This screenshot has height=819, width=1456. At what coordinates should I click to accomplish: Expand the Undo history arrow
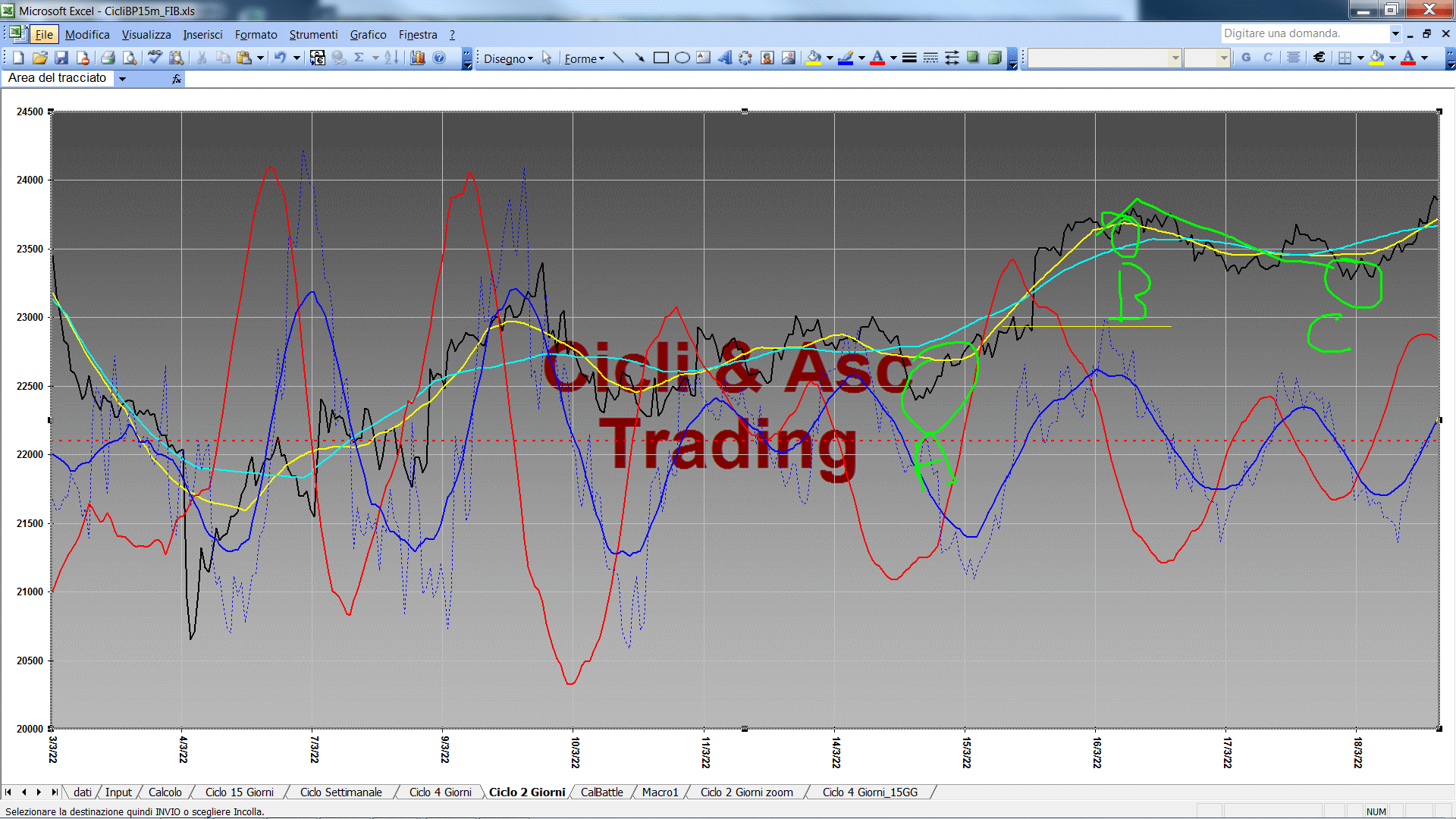297,58
